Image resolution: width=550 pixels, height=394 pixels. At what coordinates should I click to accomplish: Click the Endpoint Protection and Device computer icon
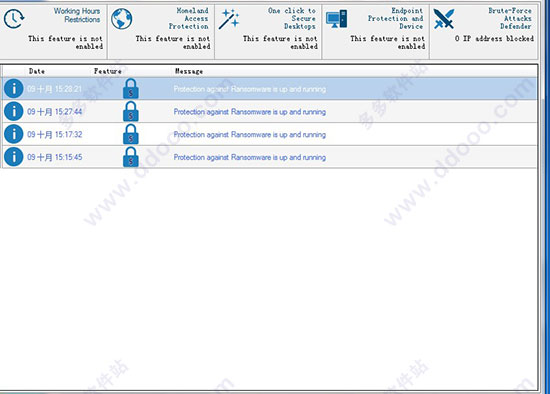[336, 19]
